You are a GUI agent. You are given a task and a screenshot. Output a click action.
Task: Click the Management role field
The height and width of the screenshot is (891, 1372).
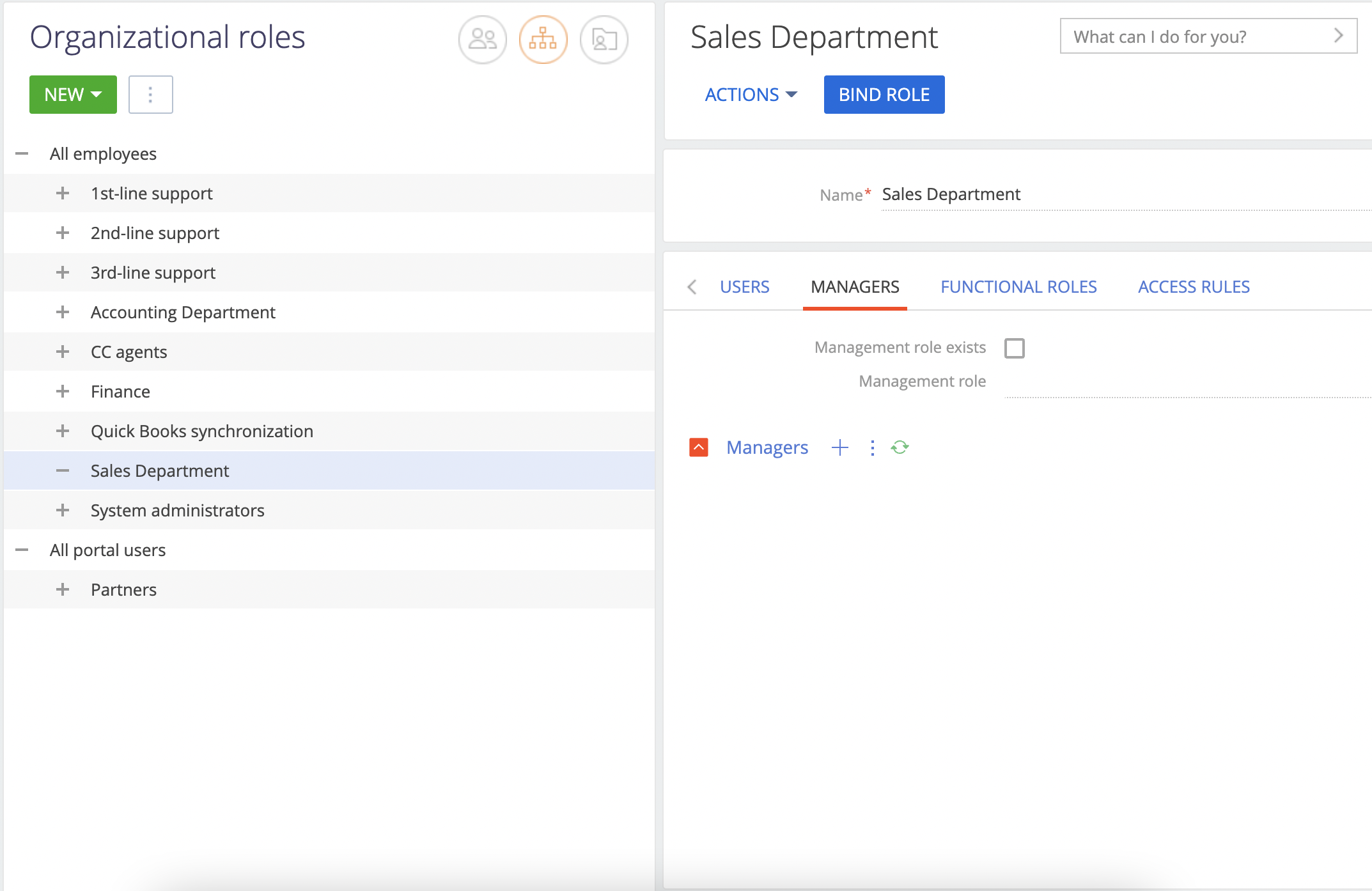click(1188, 382)
